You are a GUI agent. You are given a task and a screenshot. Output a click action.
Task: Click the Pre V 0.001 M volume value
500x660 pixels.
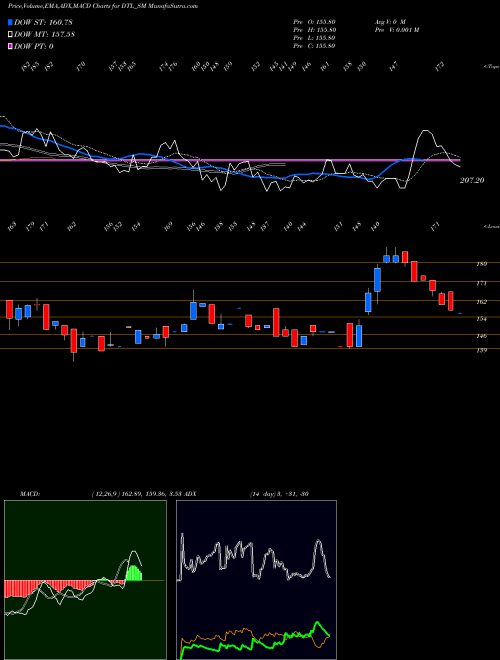pos(396,30)
